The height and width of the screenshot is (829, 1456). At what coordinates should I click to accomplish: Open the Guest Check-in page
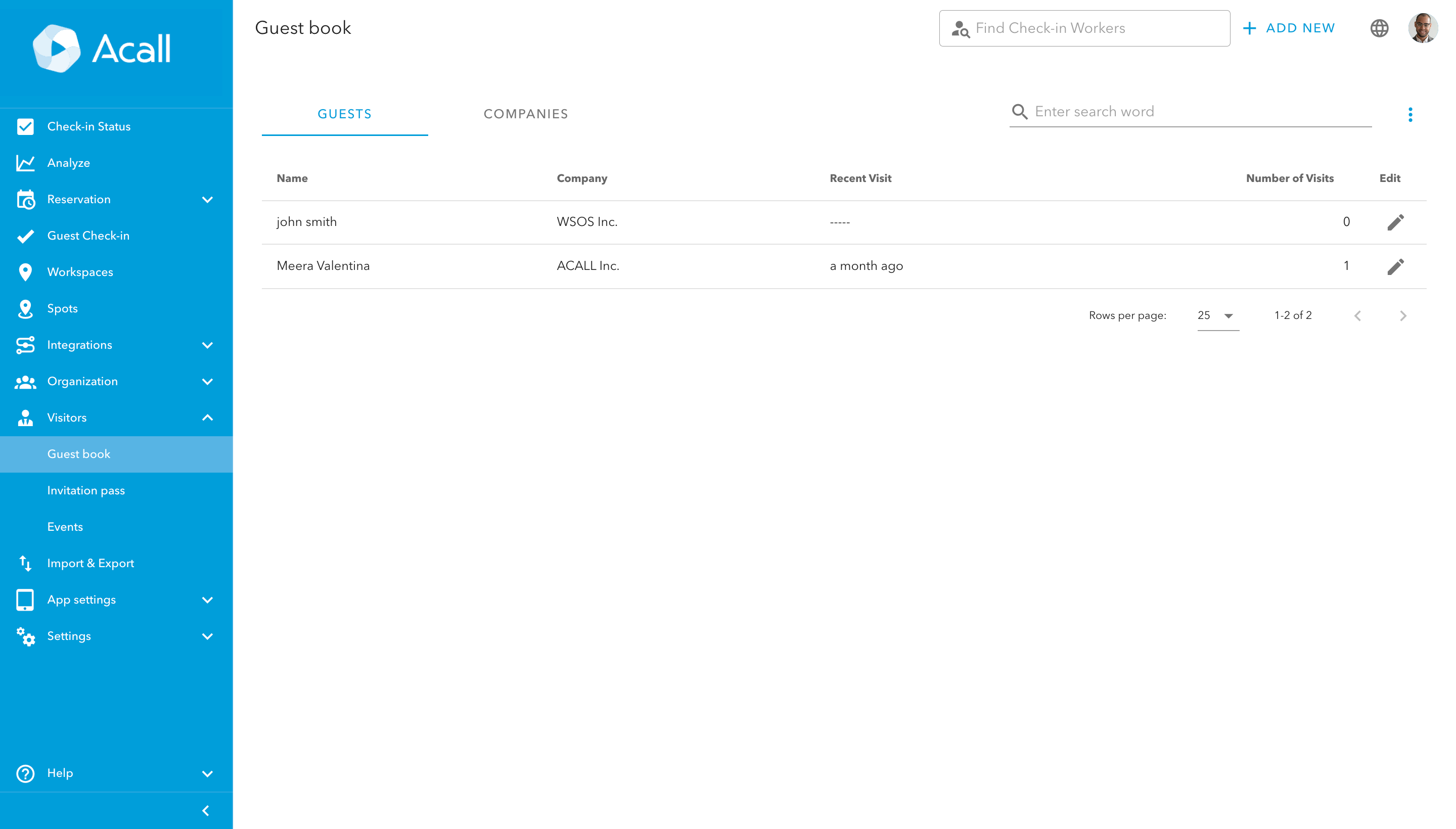pyautogui.click(x=116, y=236)
